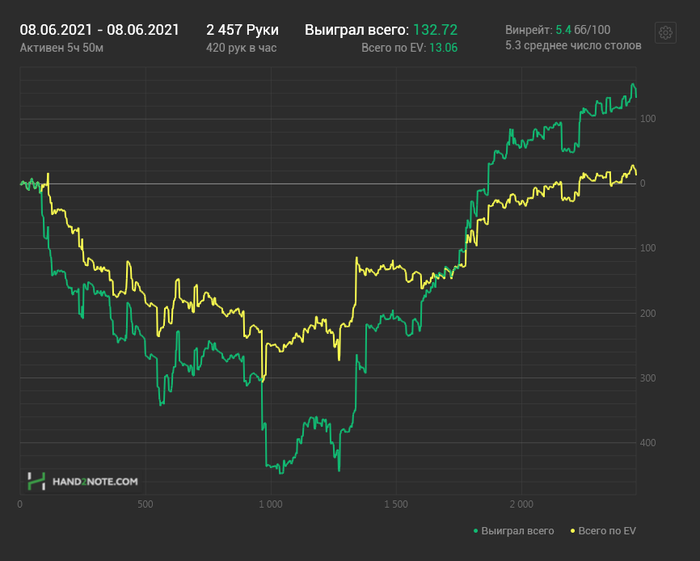Toggle the 'Всего по EV' yellow legend entry
Image resolution: width=700 pixels, height=561 pixels.
point(603,531)
